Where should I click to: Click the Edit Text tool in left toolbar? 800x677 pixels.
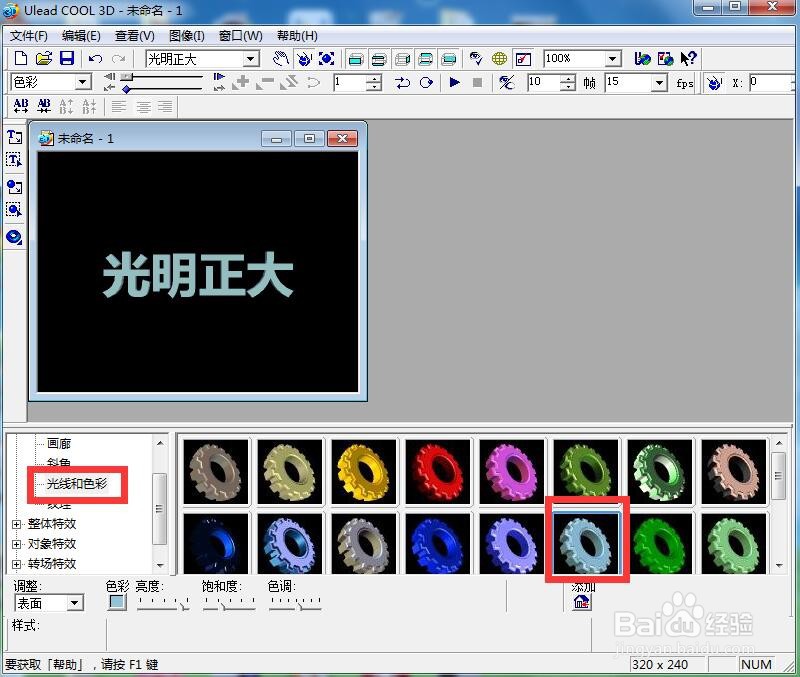14,160
